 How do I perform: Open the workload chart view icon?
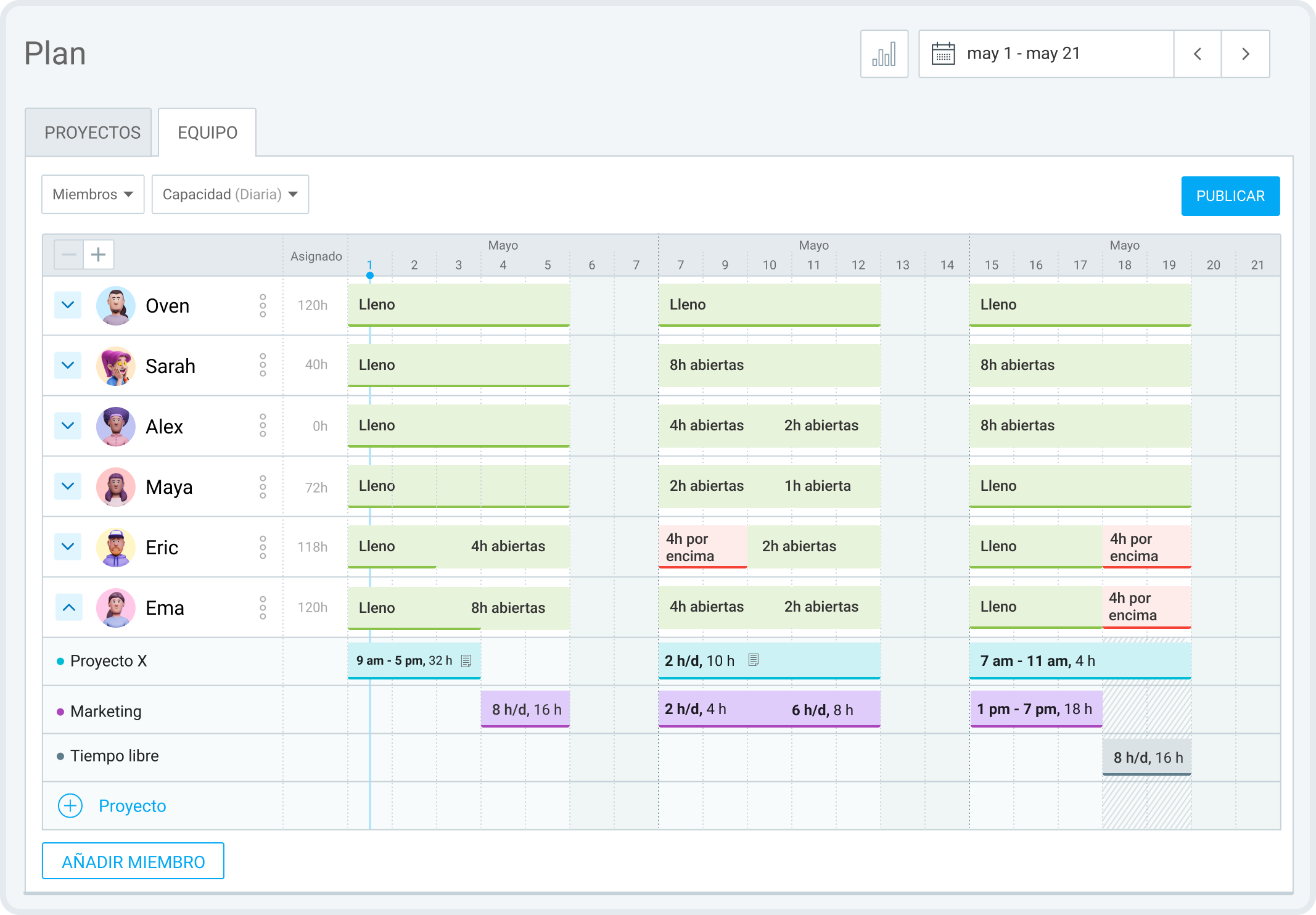[x=884, y=54]
